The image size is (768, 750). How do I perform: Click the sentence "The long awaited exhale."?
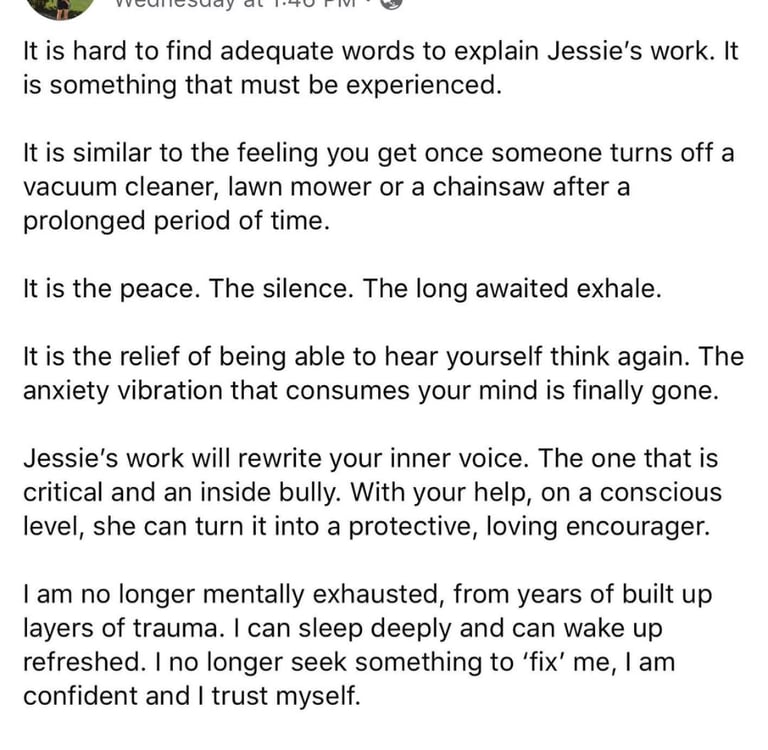pyautogui.click(x=512, y=289)
